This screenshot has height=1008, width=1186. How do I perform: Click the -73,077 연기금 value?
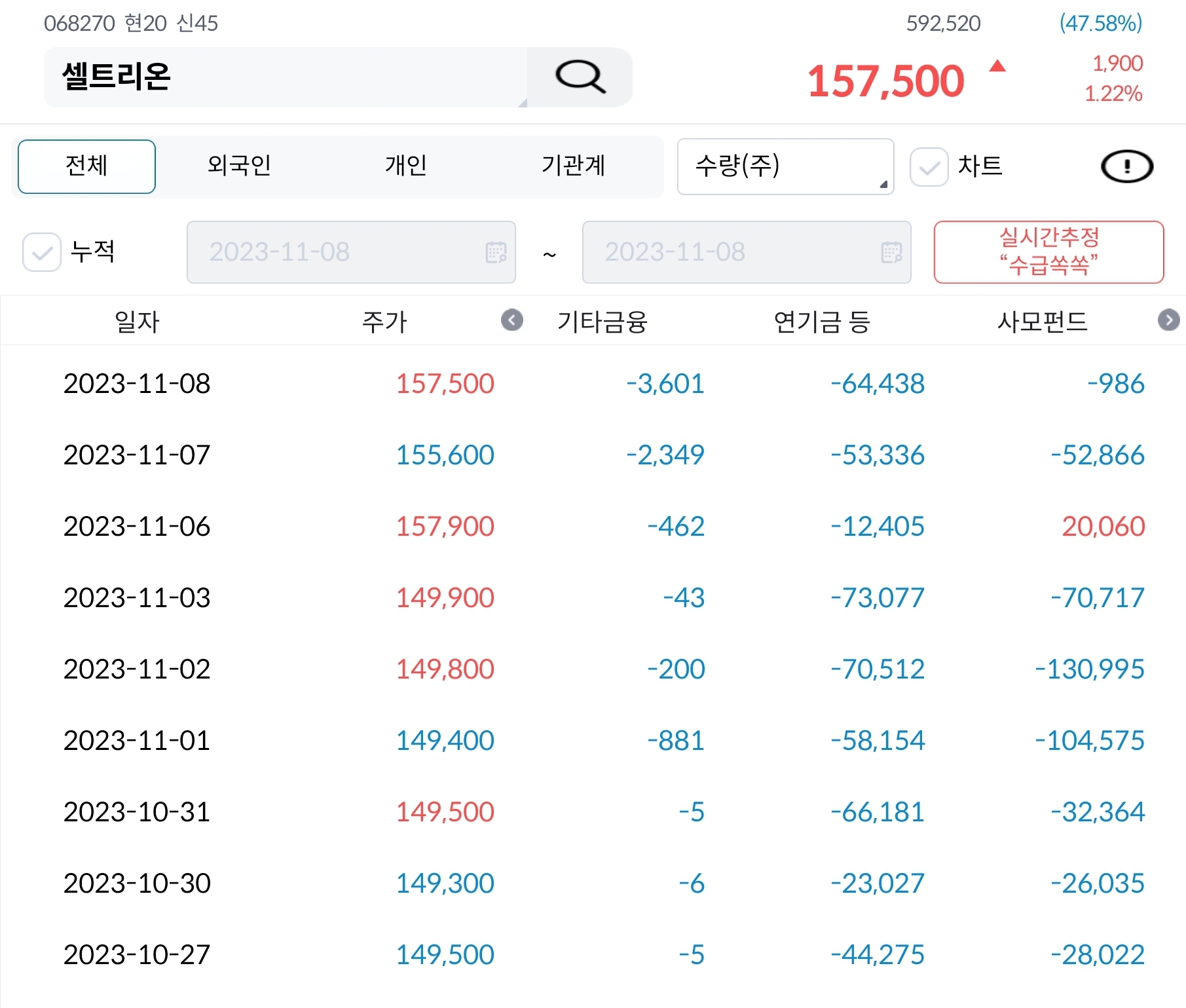click(878, 598)
